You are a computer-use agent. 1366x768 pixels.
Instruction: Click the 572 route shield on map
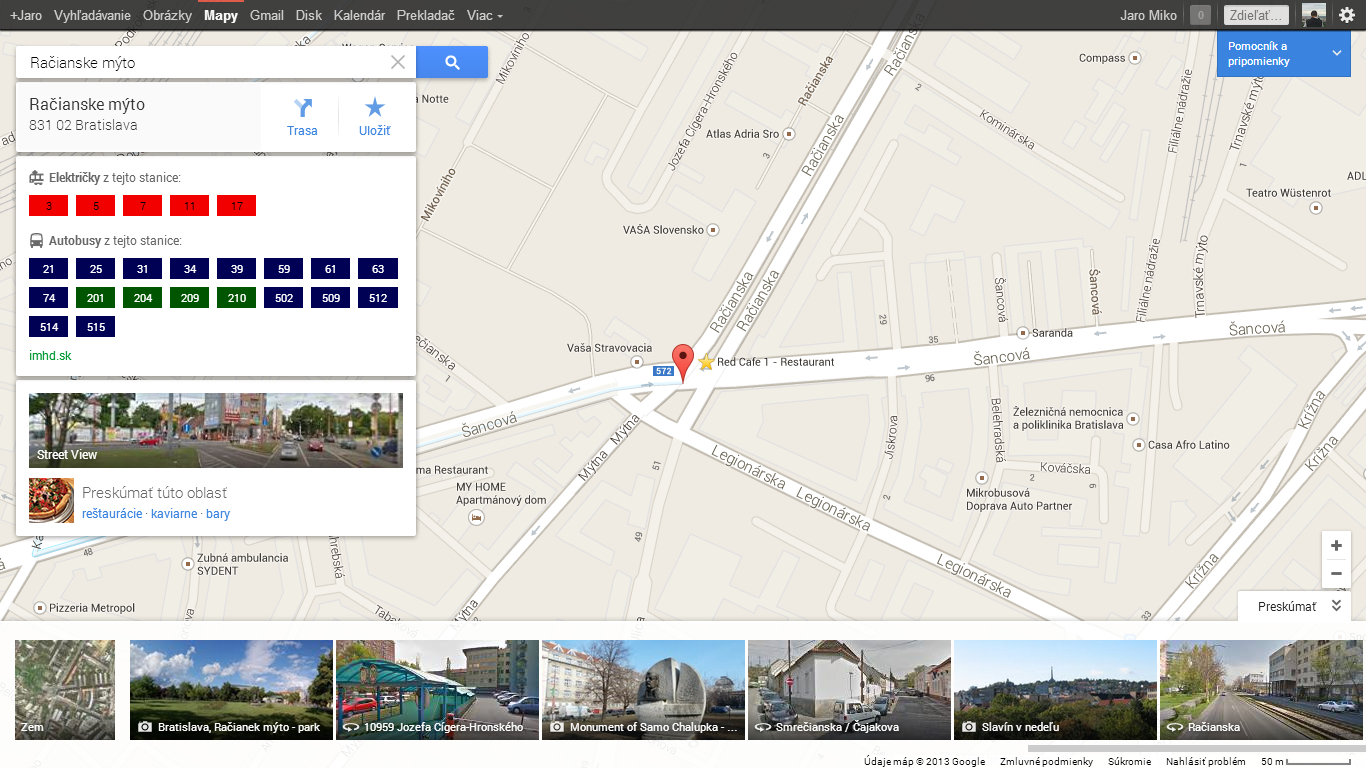(x=663, y=371)
